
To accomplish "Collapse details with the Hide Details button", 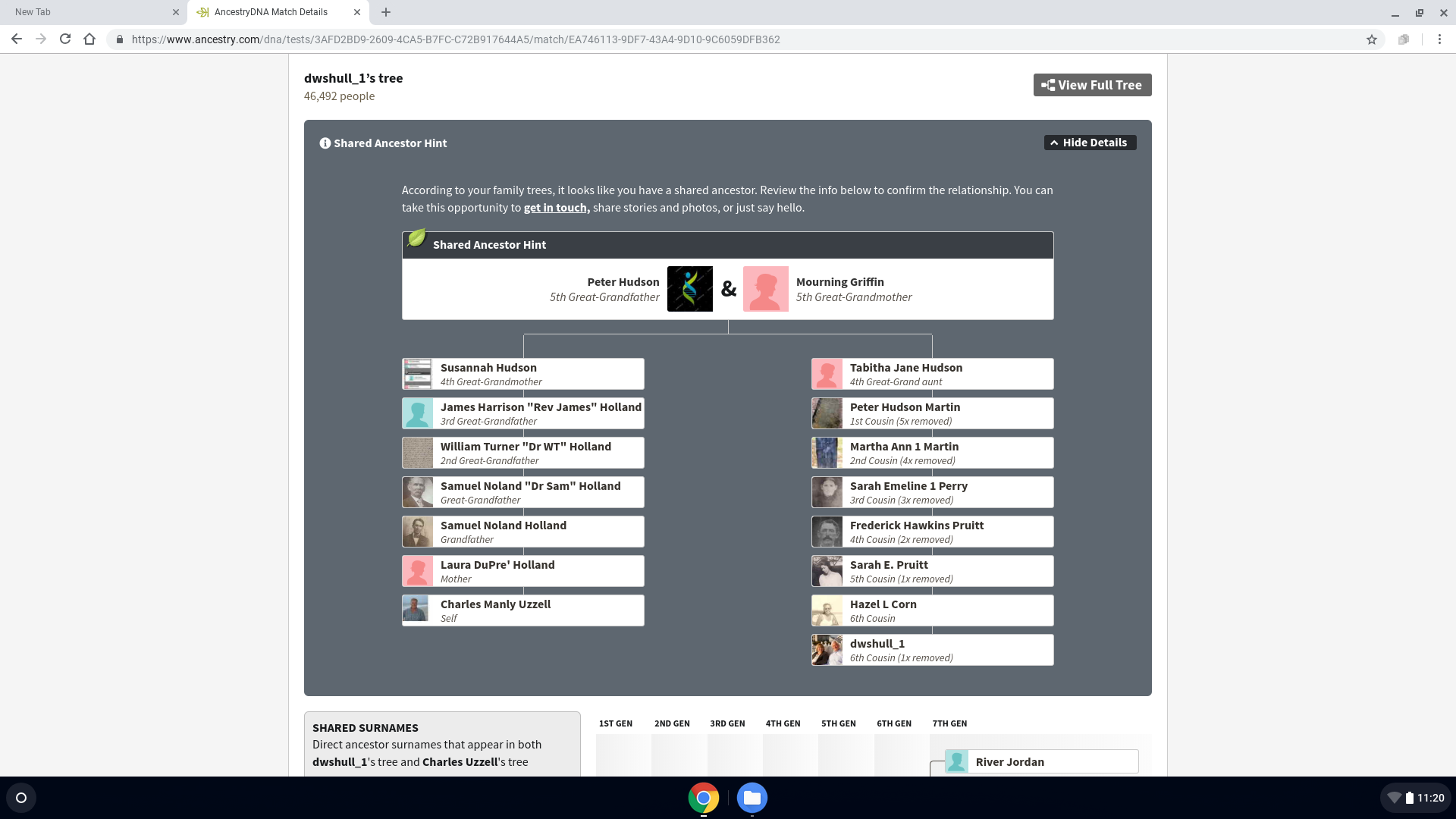I will (x=1090, y=143).
